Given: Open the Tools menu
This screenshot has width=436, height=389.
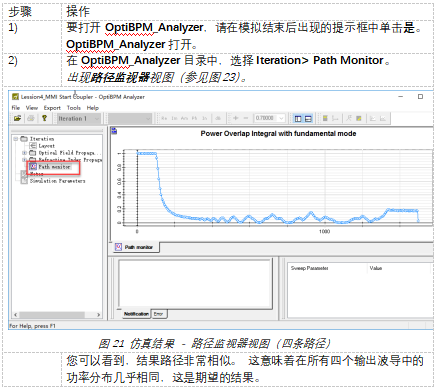Looking at the screenshot, I should pyautogui.click(x=73, y=108).
